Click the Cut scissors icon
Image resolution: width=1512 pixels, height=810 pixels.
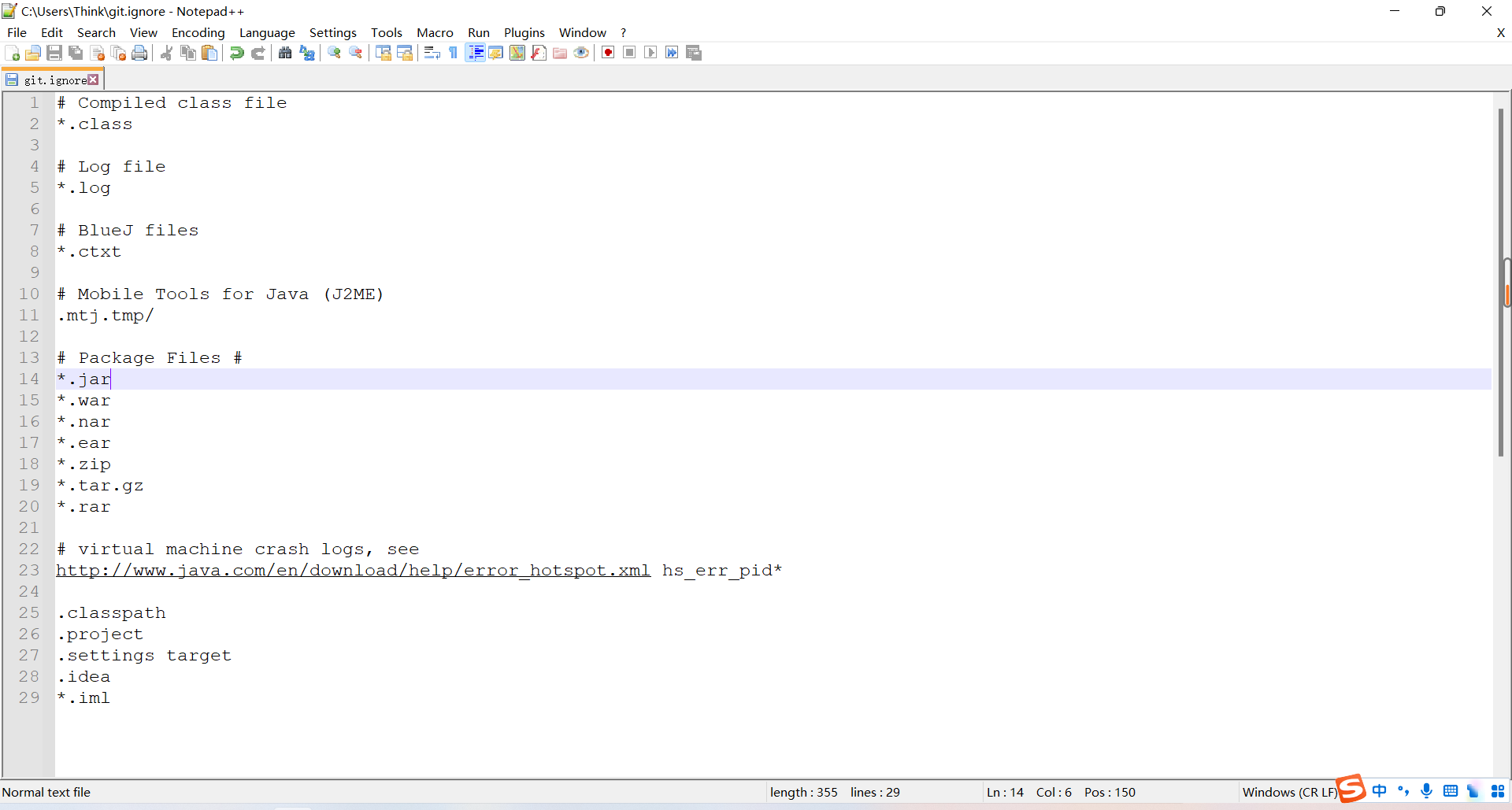(167, 53)
